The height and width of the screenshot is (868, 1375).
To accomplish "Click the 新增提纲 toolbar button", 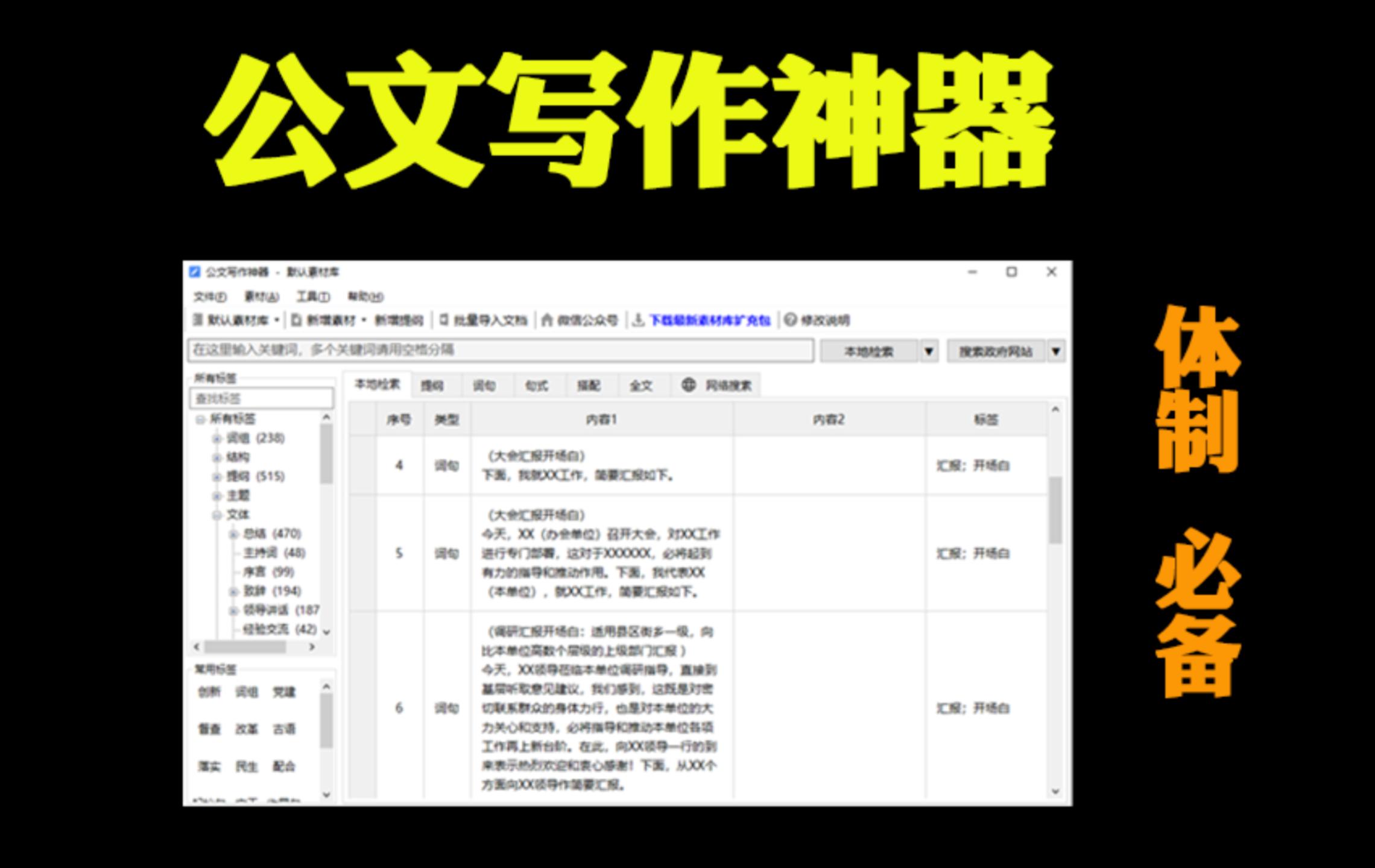I will click(399, 320).
